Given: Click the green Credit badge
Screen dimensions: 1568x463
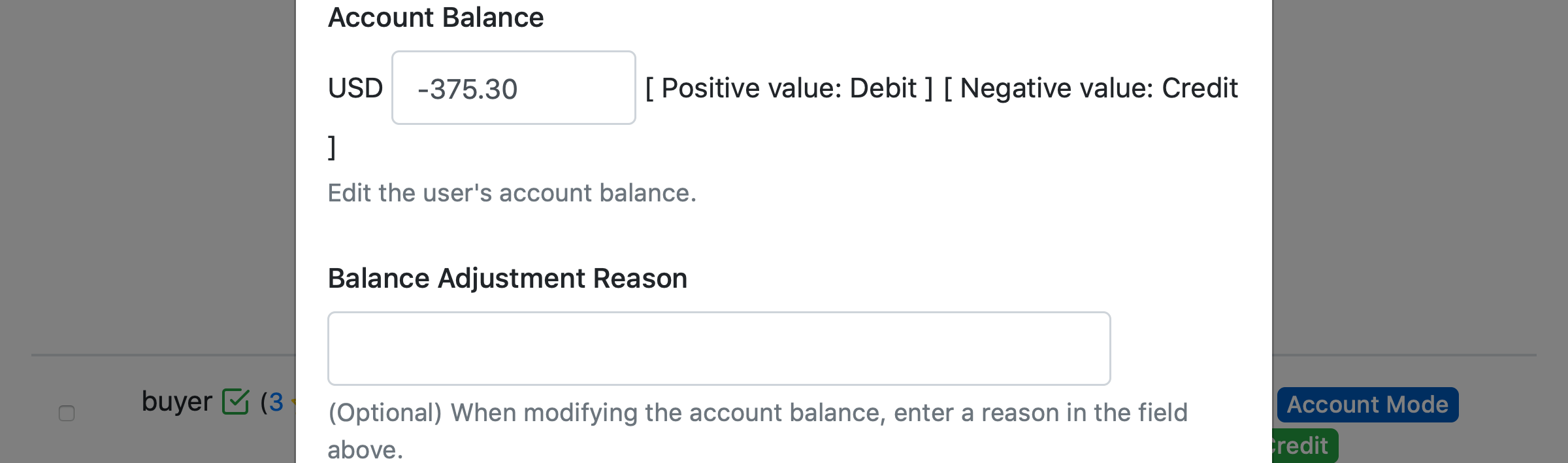Looking at the screenshot, I should tap(1303, 446).
